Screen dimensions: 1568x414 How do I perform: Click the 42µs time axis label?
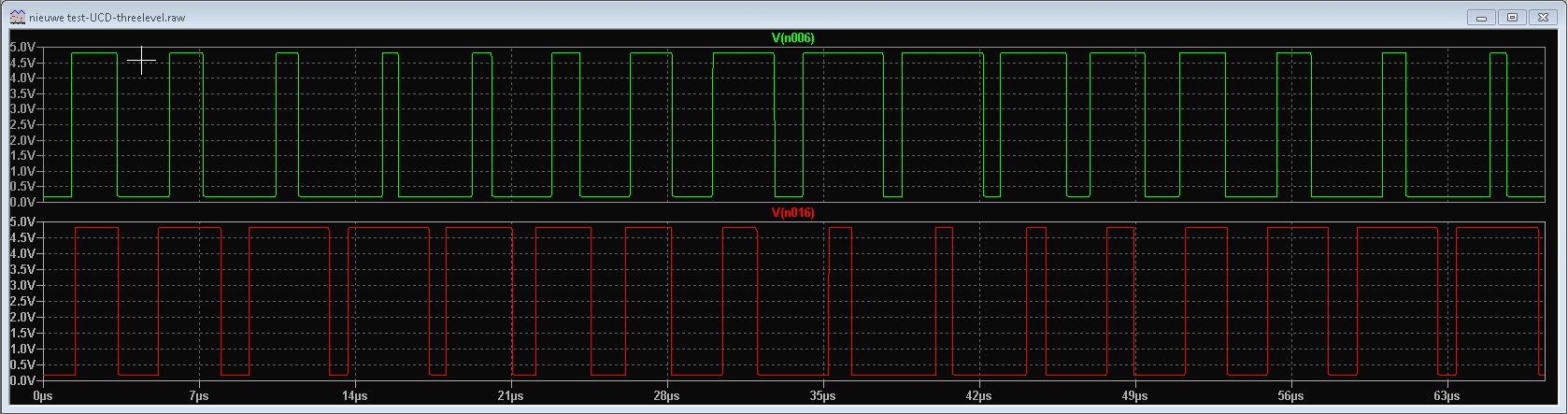[978, 396]
